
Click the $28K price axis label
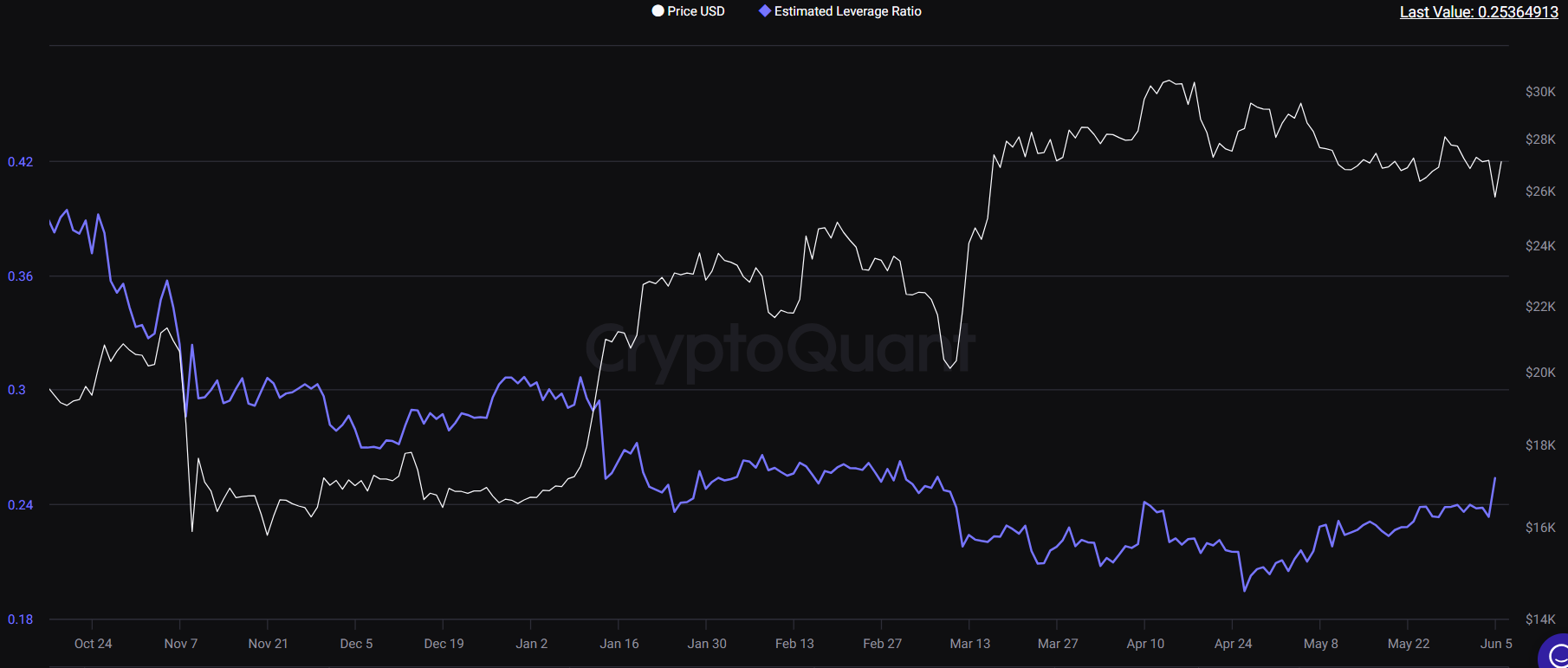(x=1540, y=139)
